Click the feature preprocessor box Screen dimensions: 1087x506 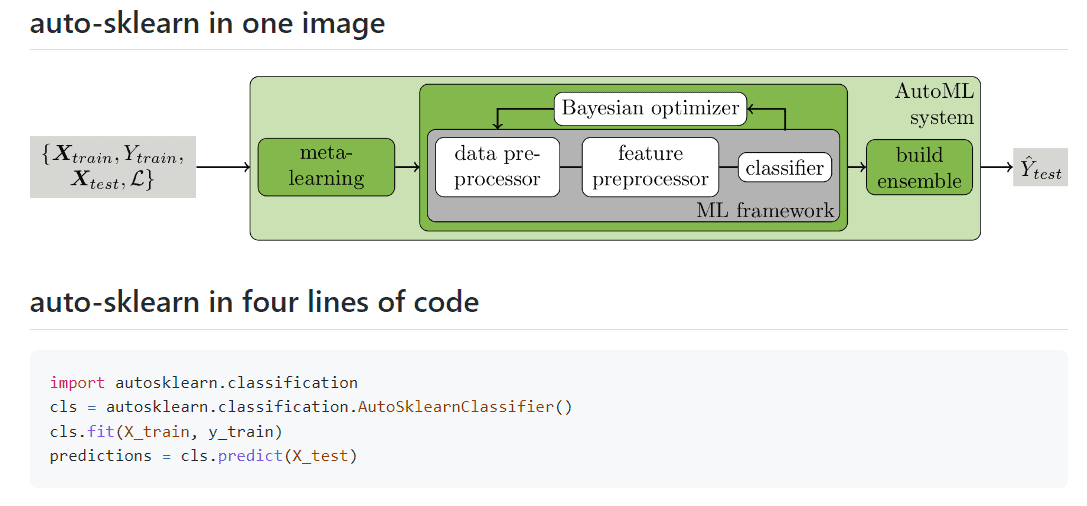click(x=650, y=167)
